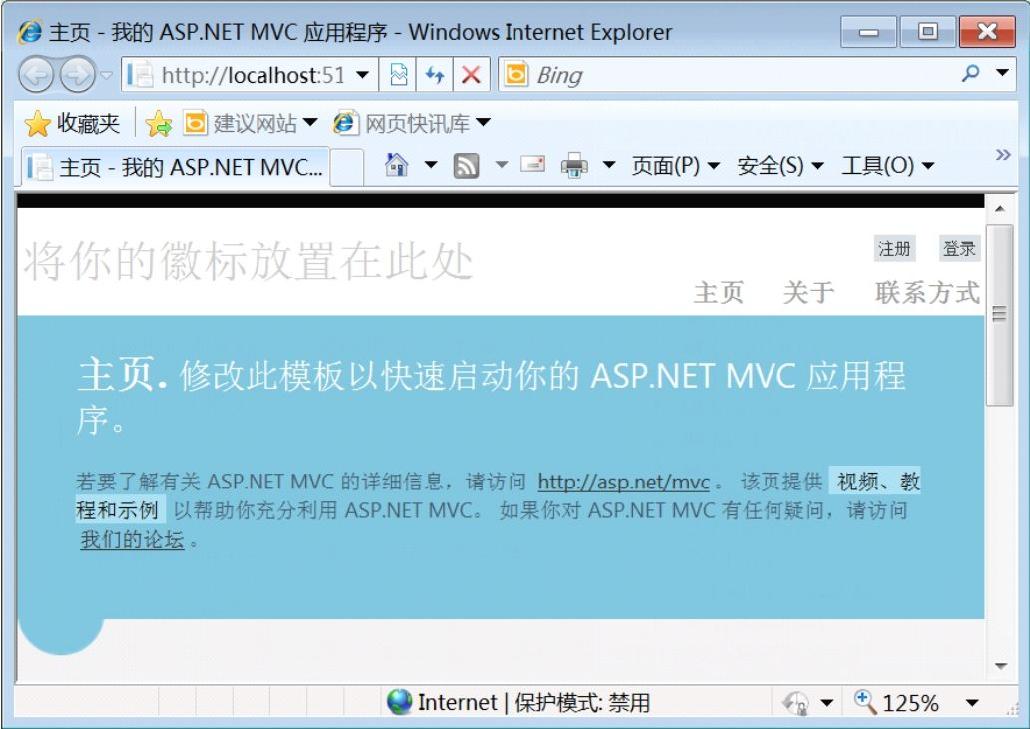
Task: Open the zoom level dropdown arrow
Action: pyautogui.click(x=972, y=703)
